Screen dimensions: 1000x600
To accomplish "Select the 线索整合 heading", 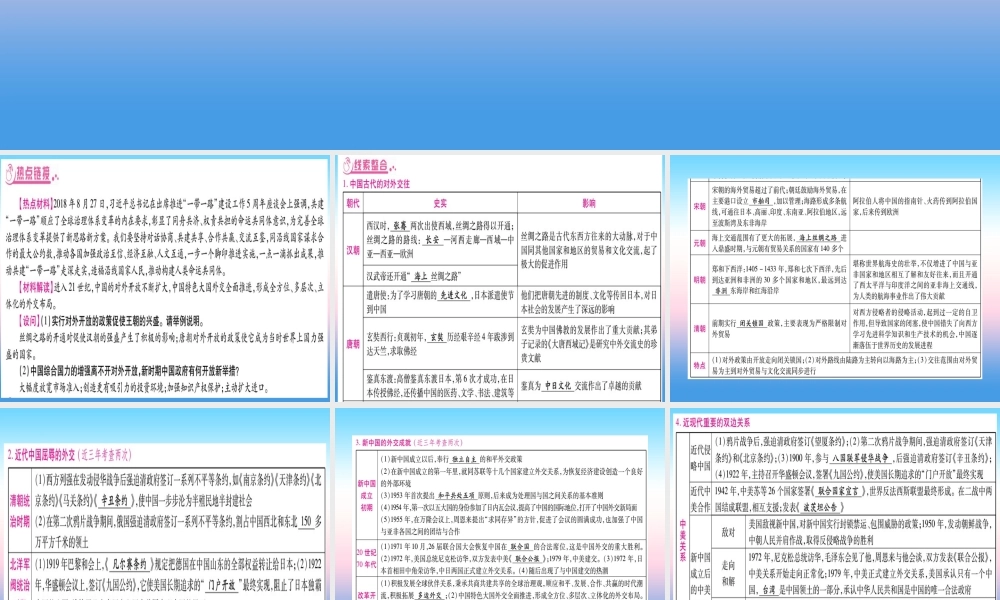I will 370,165.
